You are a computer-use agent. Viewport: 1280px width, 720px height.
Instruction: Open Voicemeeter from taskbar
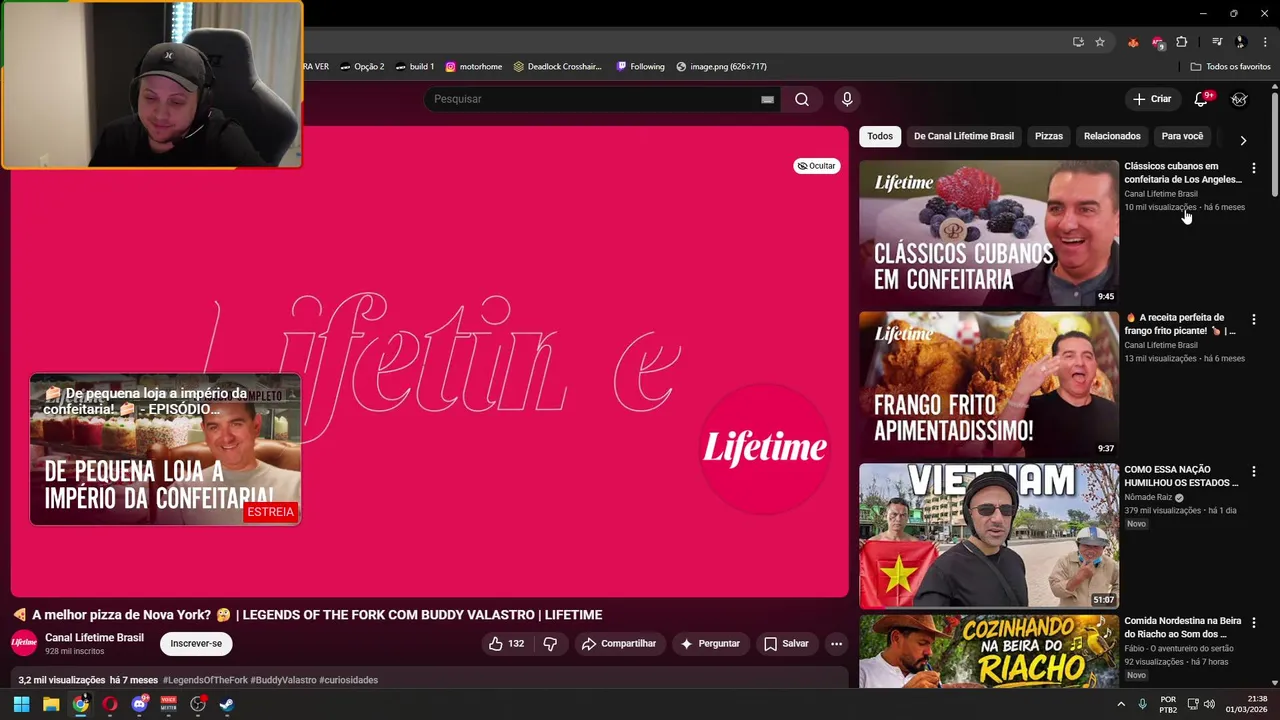point(168,704)
